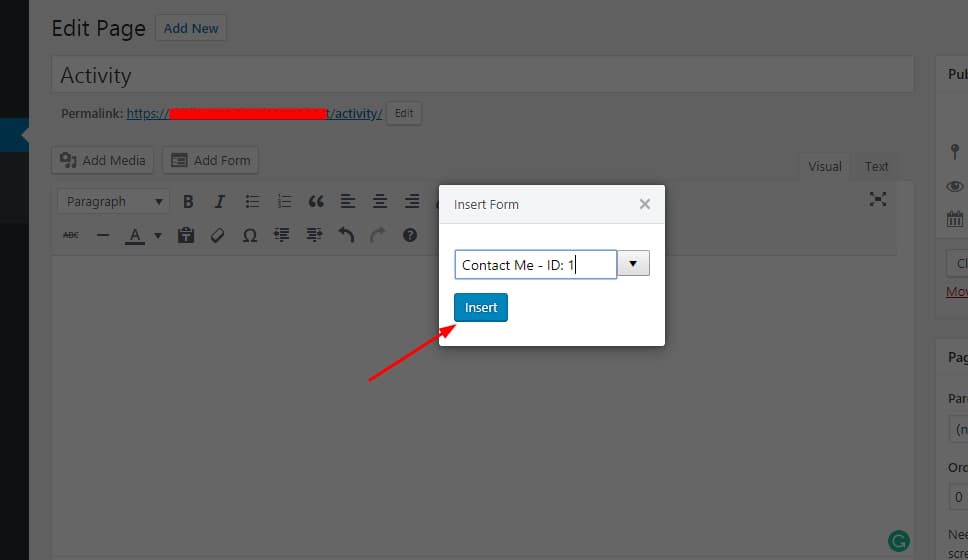Click the Insert button
Viewport: 968px width, 560px height.
(481, 308)
